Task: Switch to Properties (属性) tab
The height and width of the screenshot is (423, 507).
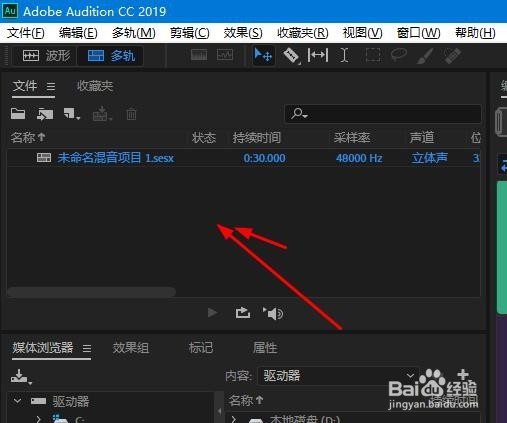Action: click(x=265, y=348)
